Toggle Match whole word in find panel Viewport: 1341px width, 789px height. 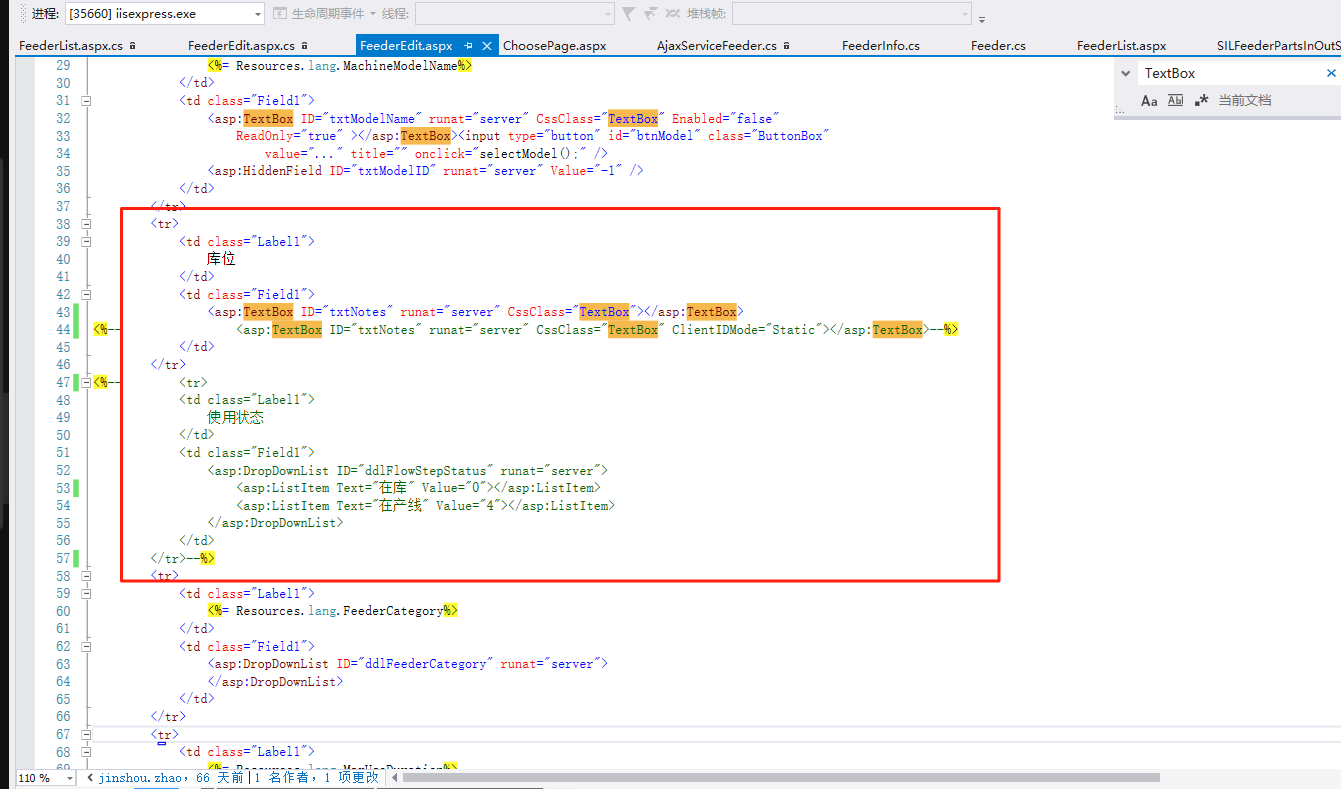pos(1175,100)
